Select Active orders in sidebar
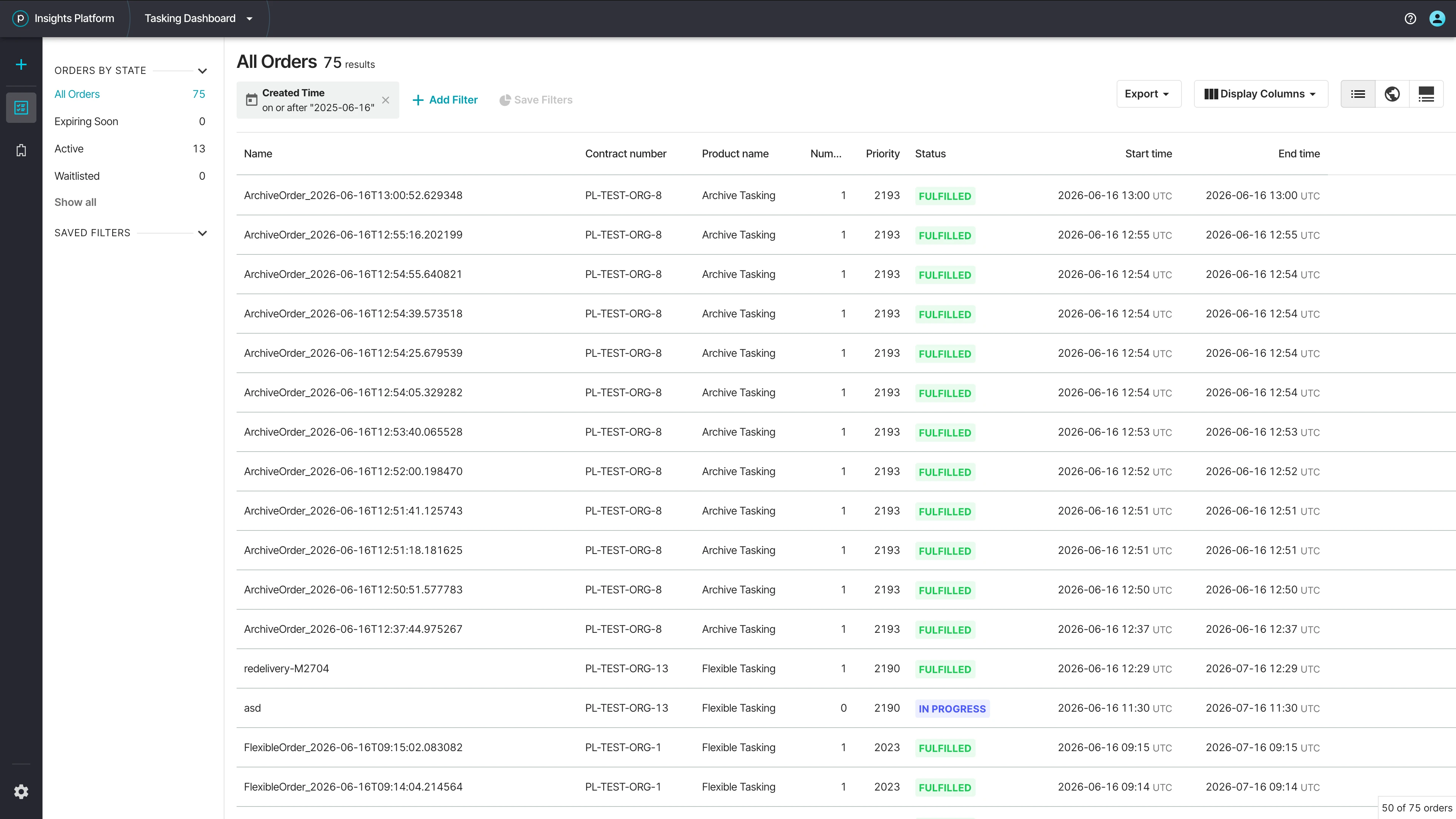Screen dimensions: 1456x819 tap(129, 149)
